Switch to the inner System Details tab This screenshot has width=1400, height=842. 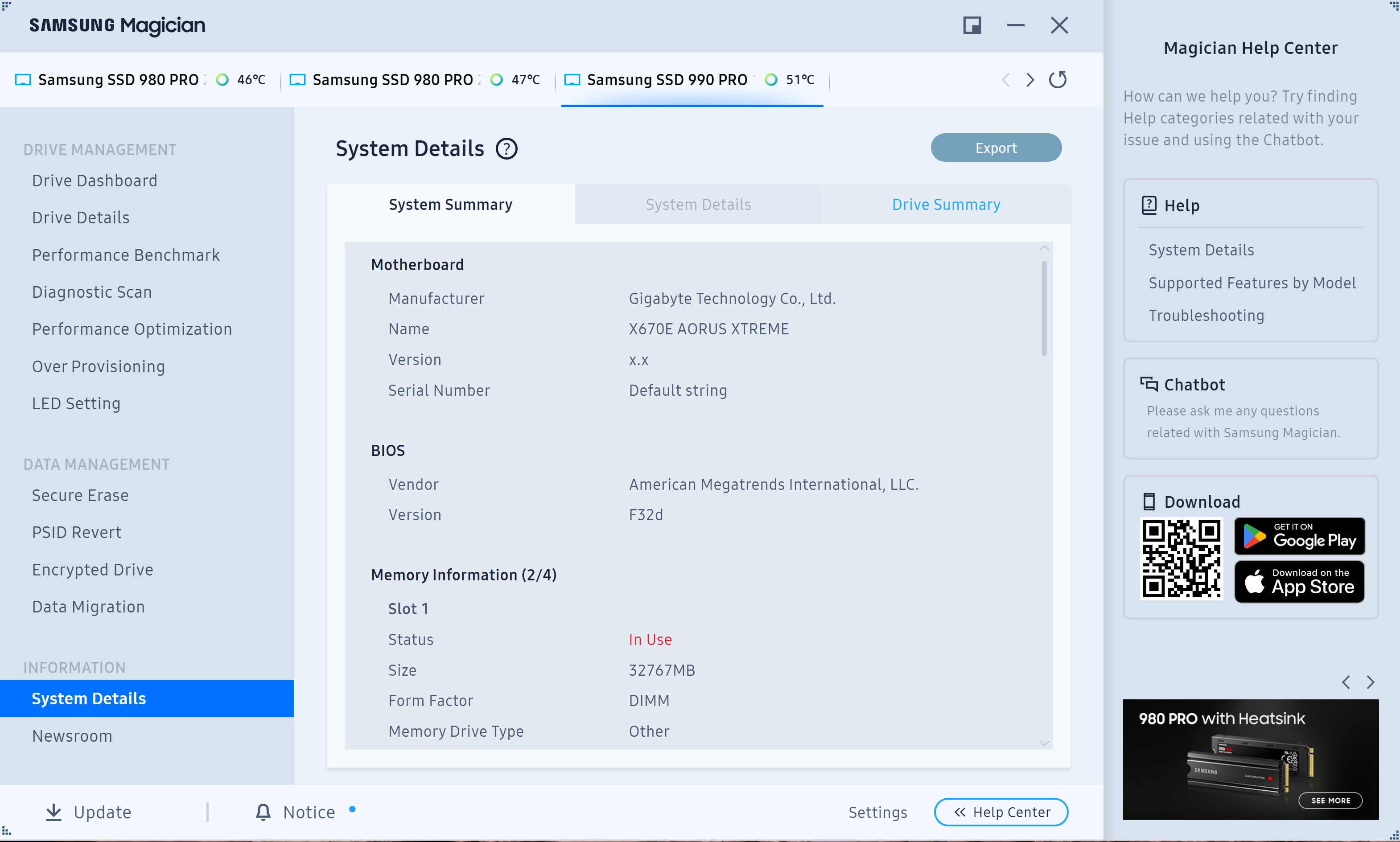coord(698,204)
